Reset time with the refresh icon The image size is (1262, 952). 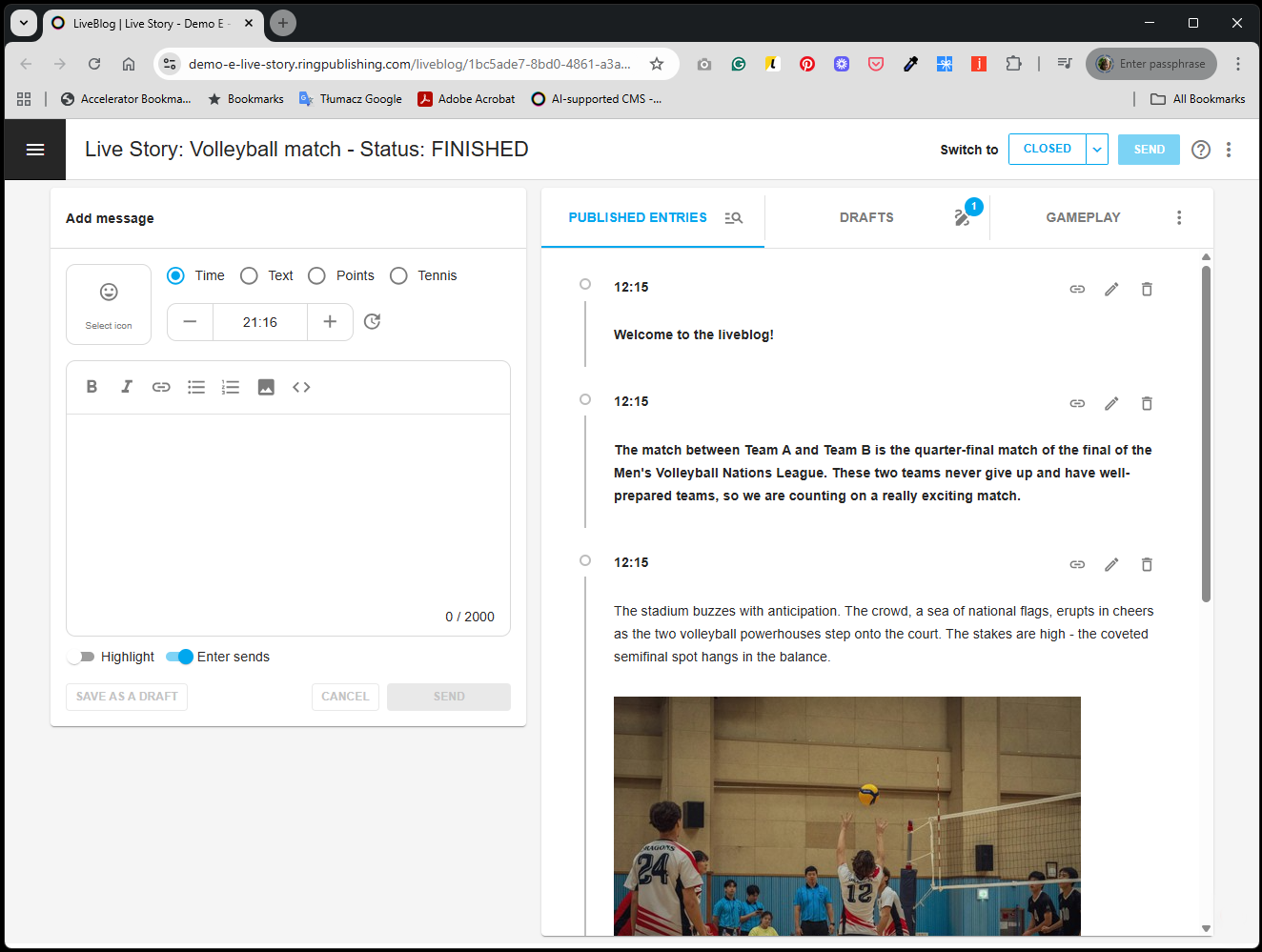pyautogui.click(x=373, y=322)
